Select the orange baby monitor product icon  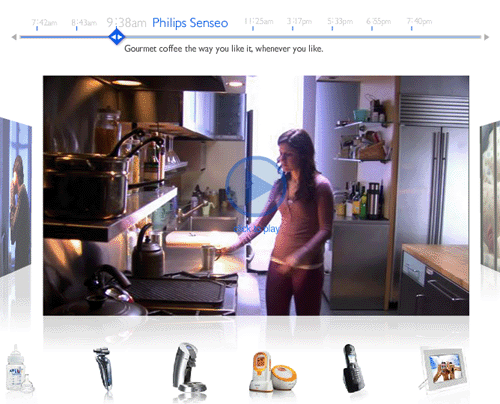click(273, 371)
